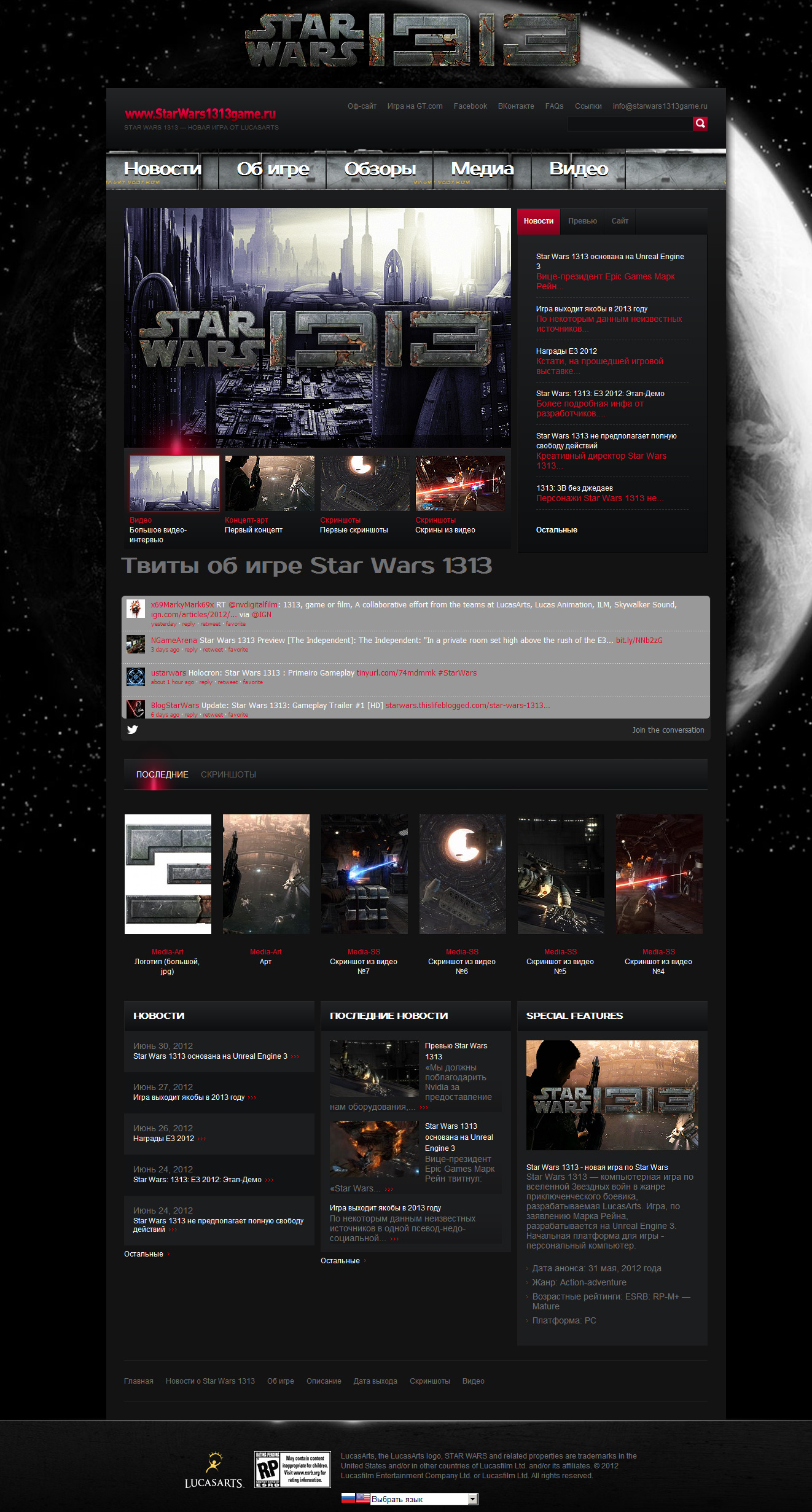Open Скриншот из видео №6 thumbnail
Screen dimensions: 812x1512
coord(463,874)
